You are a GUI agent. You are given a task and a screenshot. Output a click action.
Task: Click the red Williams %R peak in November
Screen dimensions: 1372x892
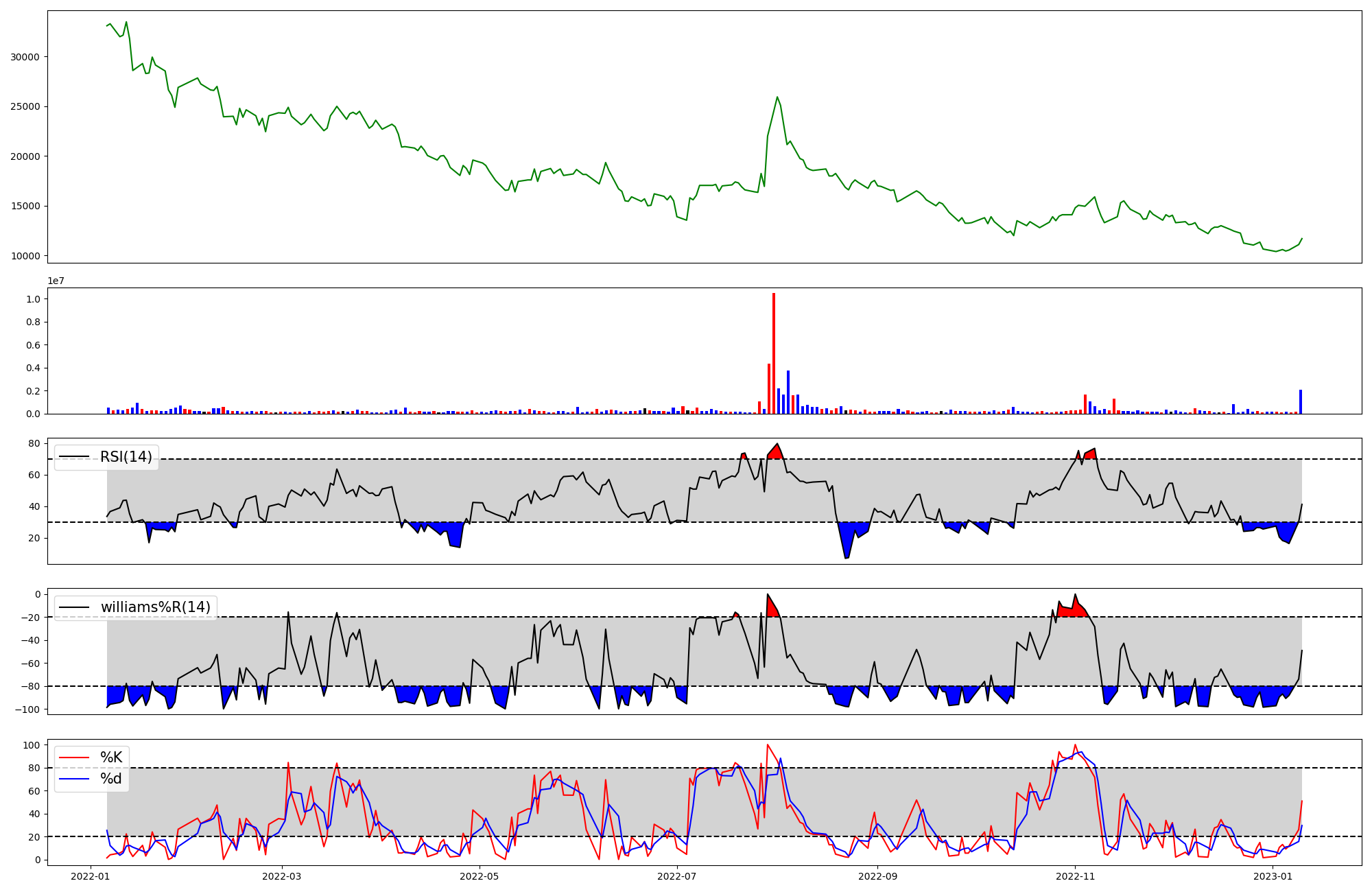pos(1074,606)
